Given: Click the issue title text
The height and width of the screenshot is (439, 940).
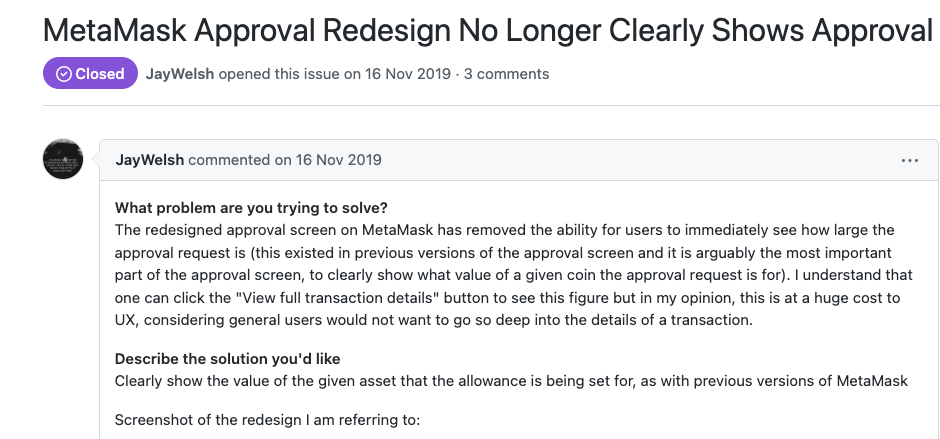Looking at the screenshot, I should (488, 30).
